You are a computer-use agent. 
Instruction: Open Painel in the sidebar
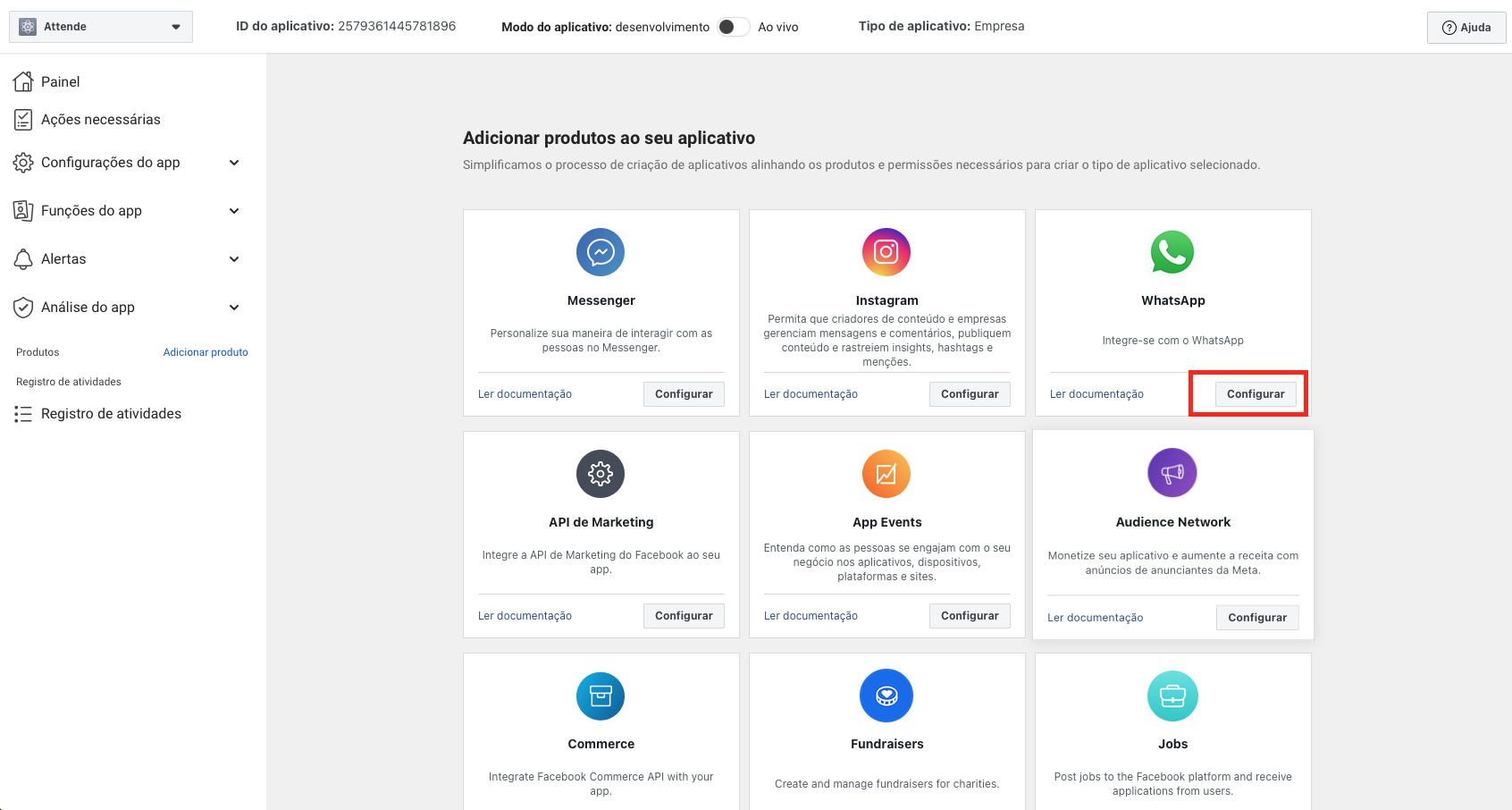coord(61,81)
